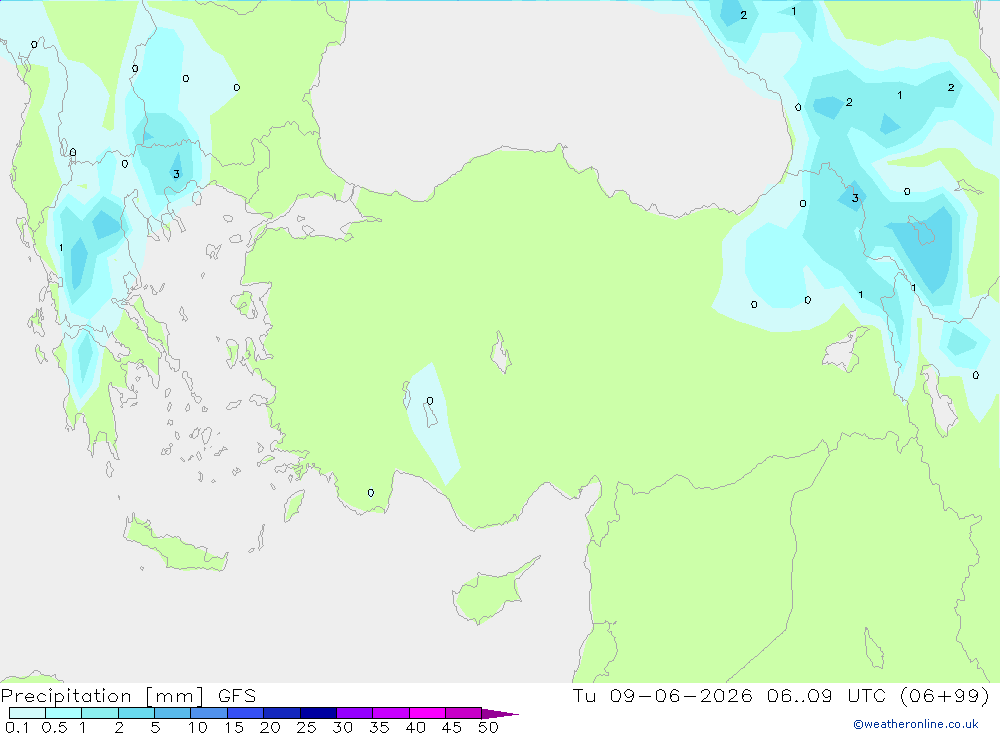
Task: Click the '20' legend scale label
Action: point(270,727)
